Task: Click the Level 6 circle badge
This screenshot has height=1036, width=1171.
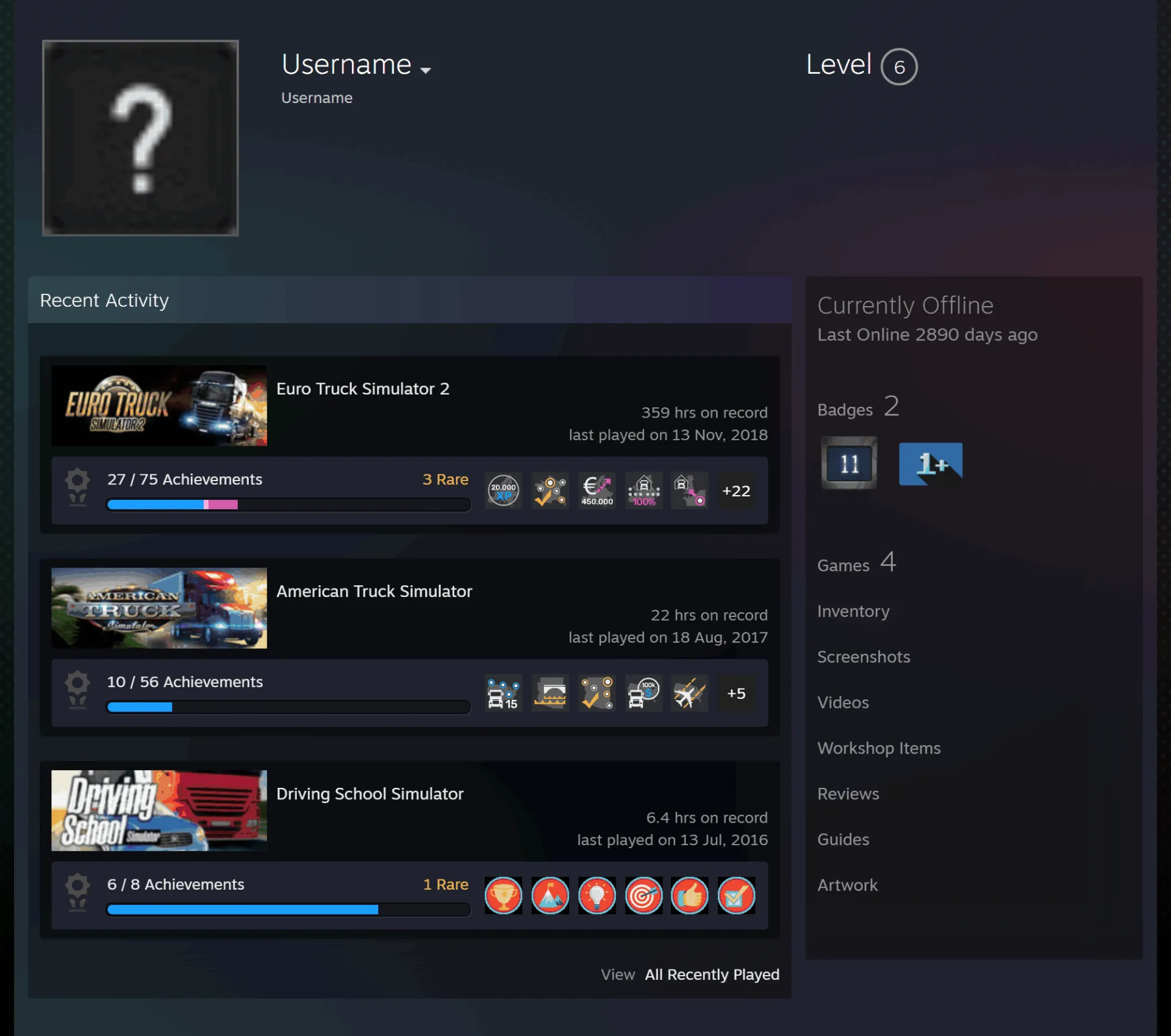Action: [x=899, y=66]
